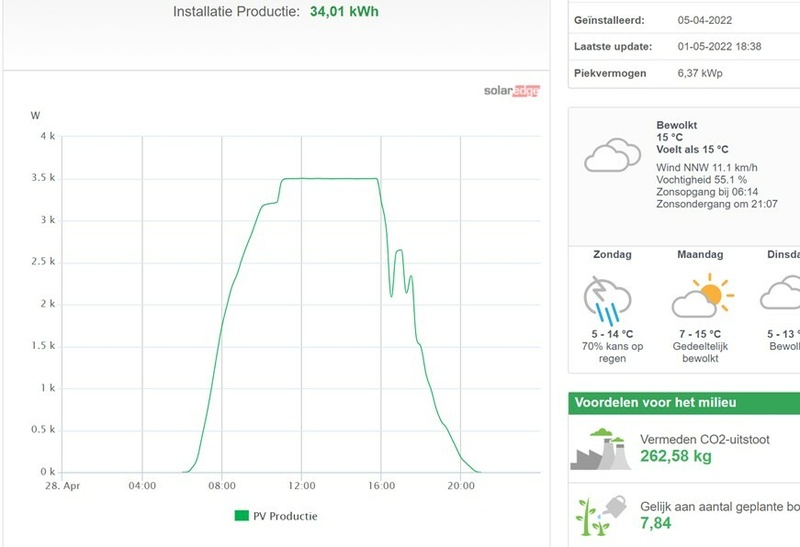Click Zonsondergang om 21:07 text
Viewport: 800px width, 547px height.
[717, 204]
